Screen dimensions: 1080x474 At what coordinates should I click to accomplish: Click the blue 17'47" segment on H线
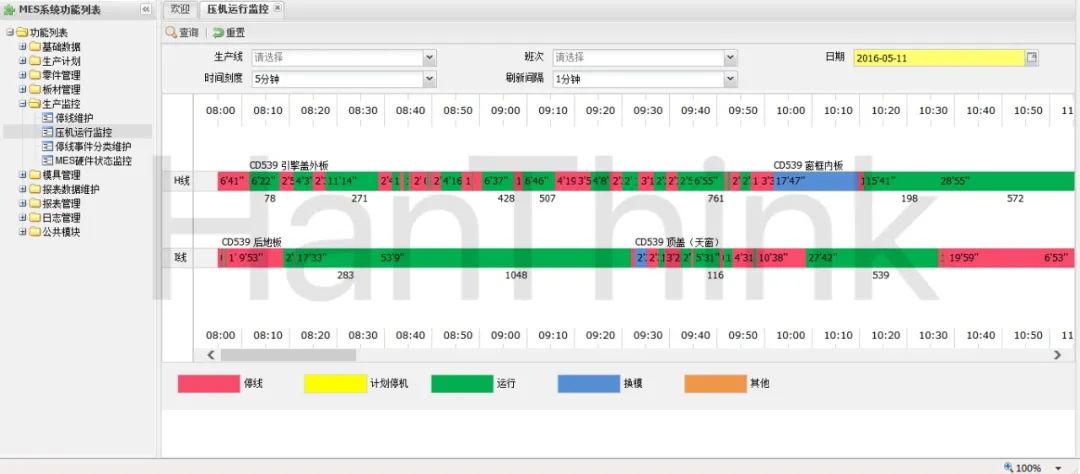pyautogui.click(x=815, y=181)
